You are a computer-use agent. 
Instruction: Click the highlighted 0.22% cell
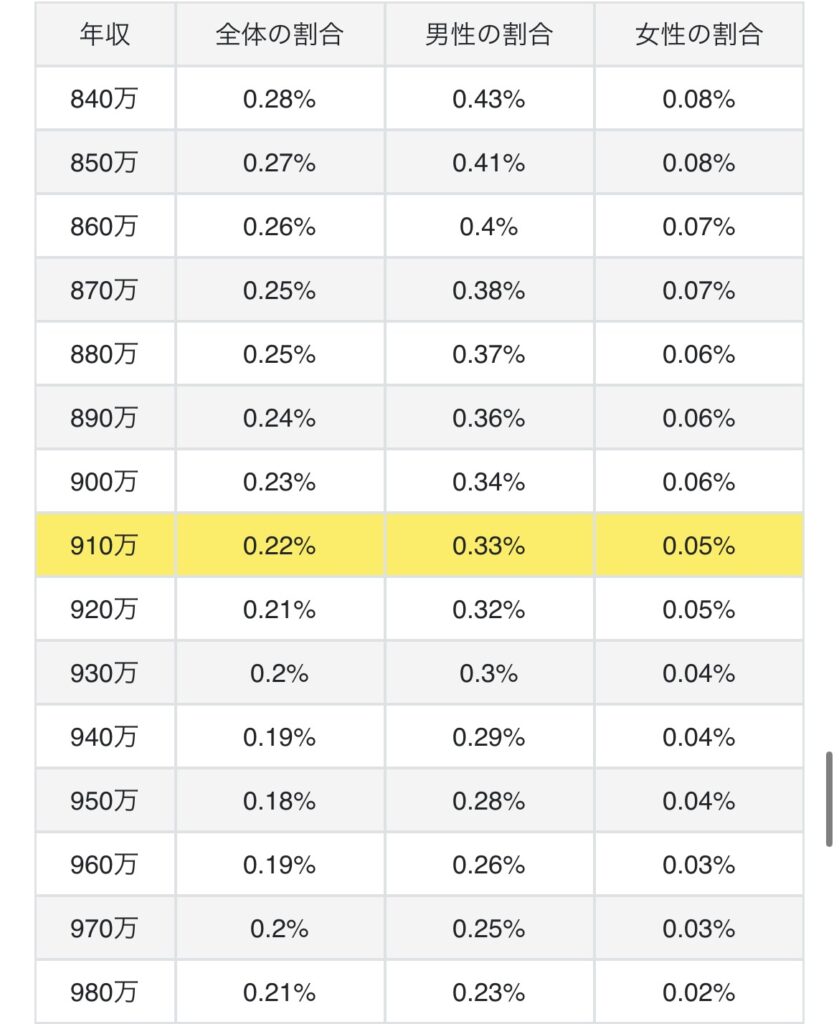280,545
